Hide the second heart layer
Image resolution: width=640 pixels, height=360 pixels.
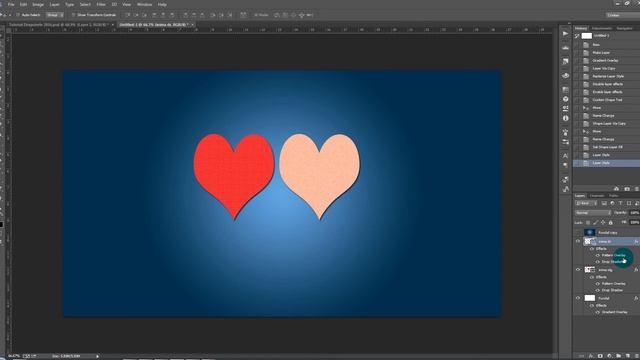[578, 270]
